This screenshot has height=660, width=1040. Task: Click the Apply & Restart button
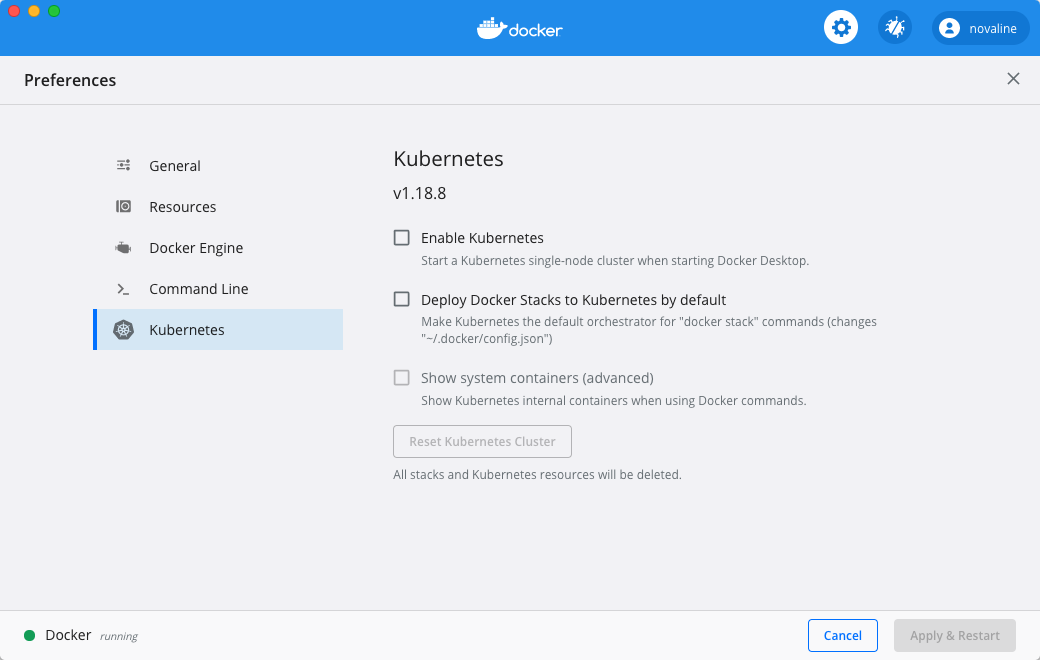[x=954, y=635]
